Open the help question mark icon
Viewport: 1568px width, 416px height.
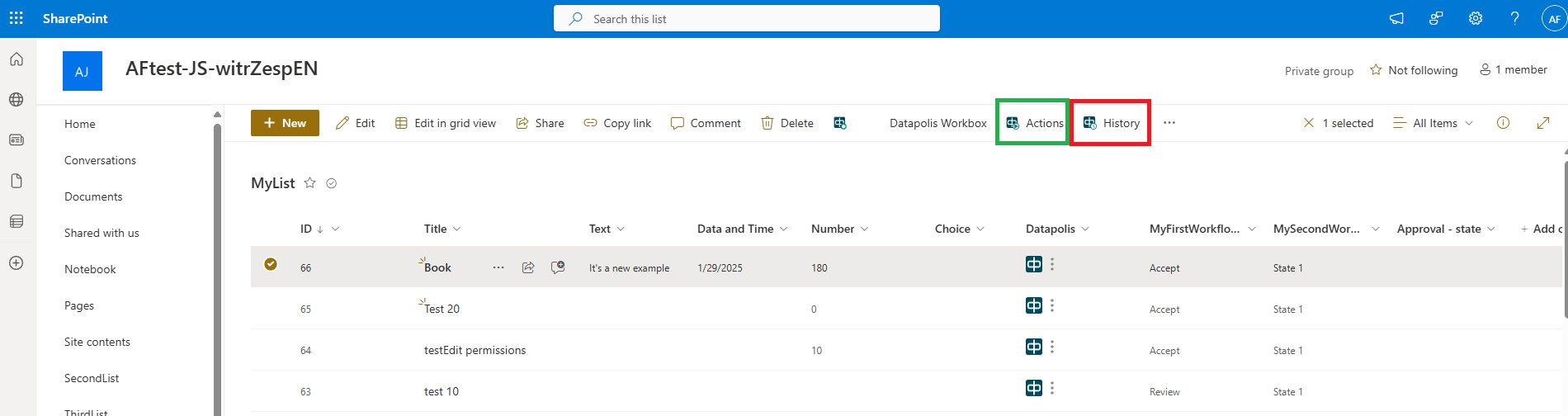click(x=1514, y=18)
